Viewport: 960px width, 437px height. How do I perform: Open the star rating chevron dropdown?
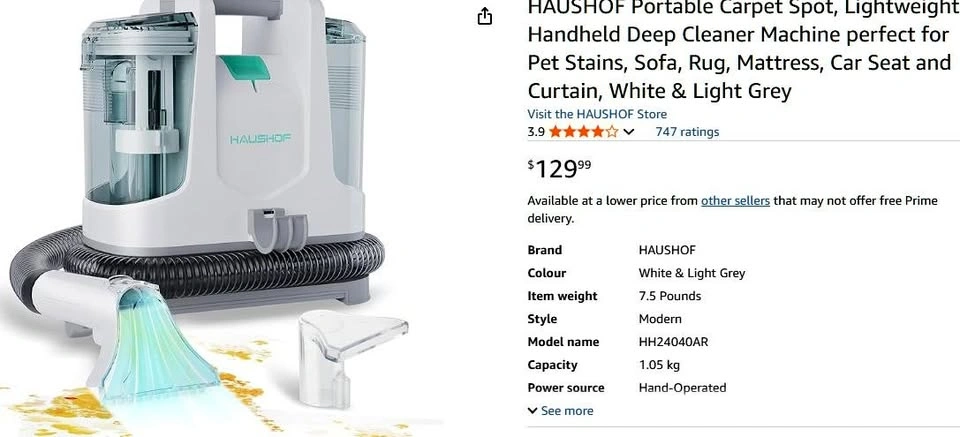pyautogui.click(x=628, y=132)
